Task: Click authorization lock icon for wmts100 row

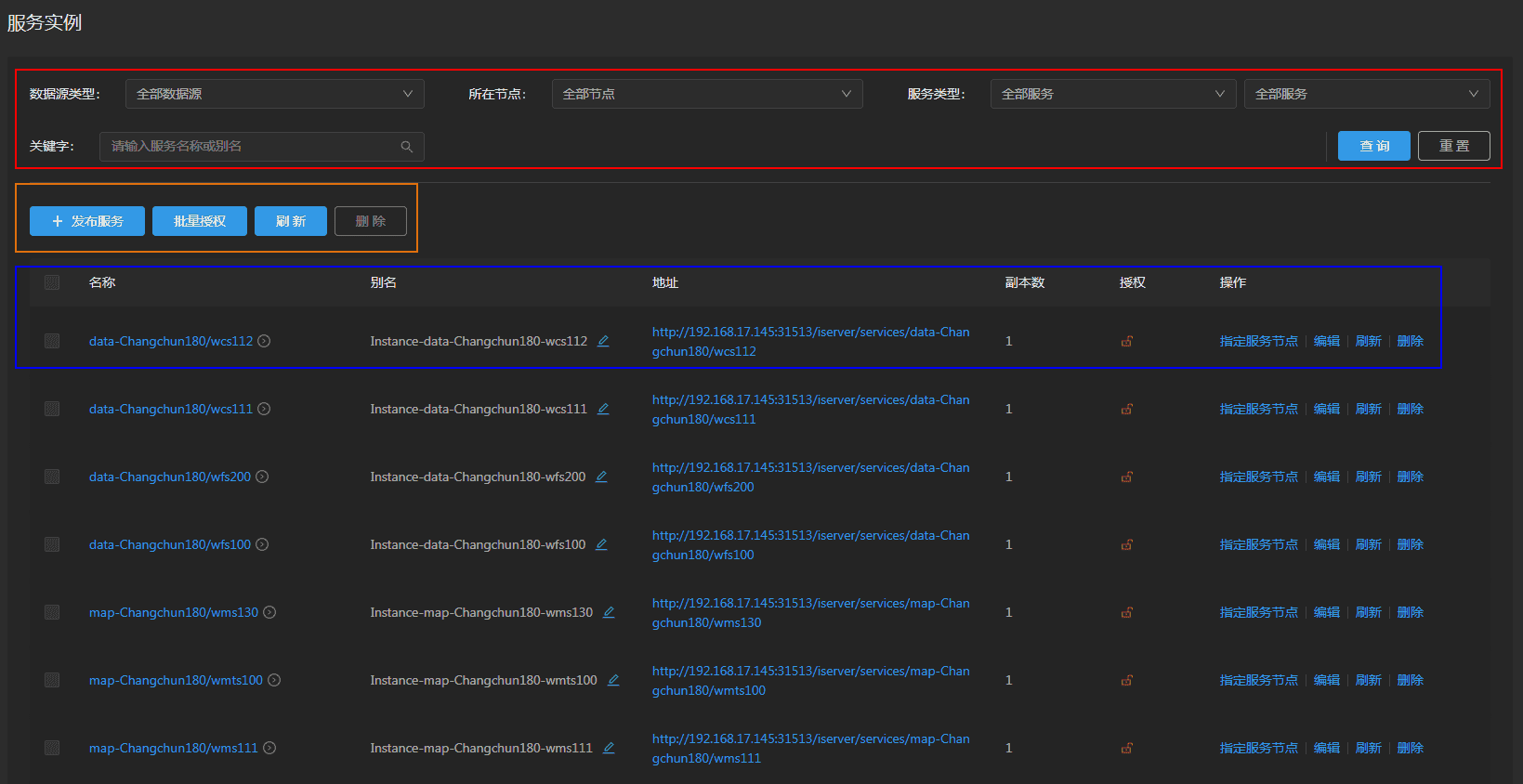Action: 1126,680
